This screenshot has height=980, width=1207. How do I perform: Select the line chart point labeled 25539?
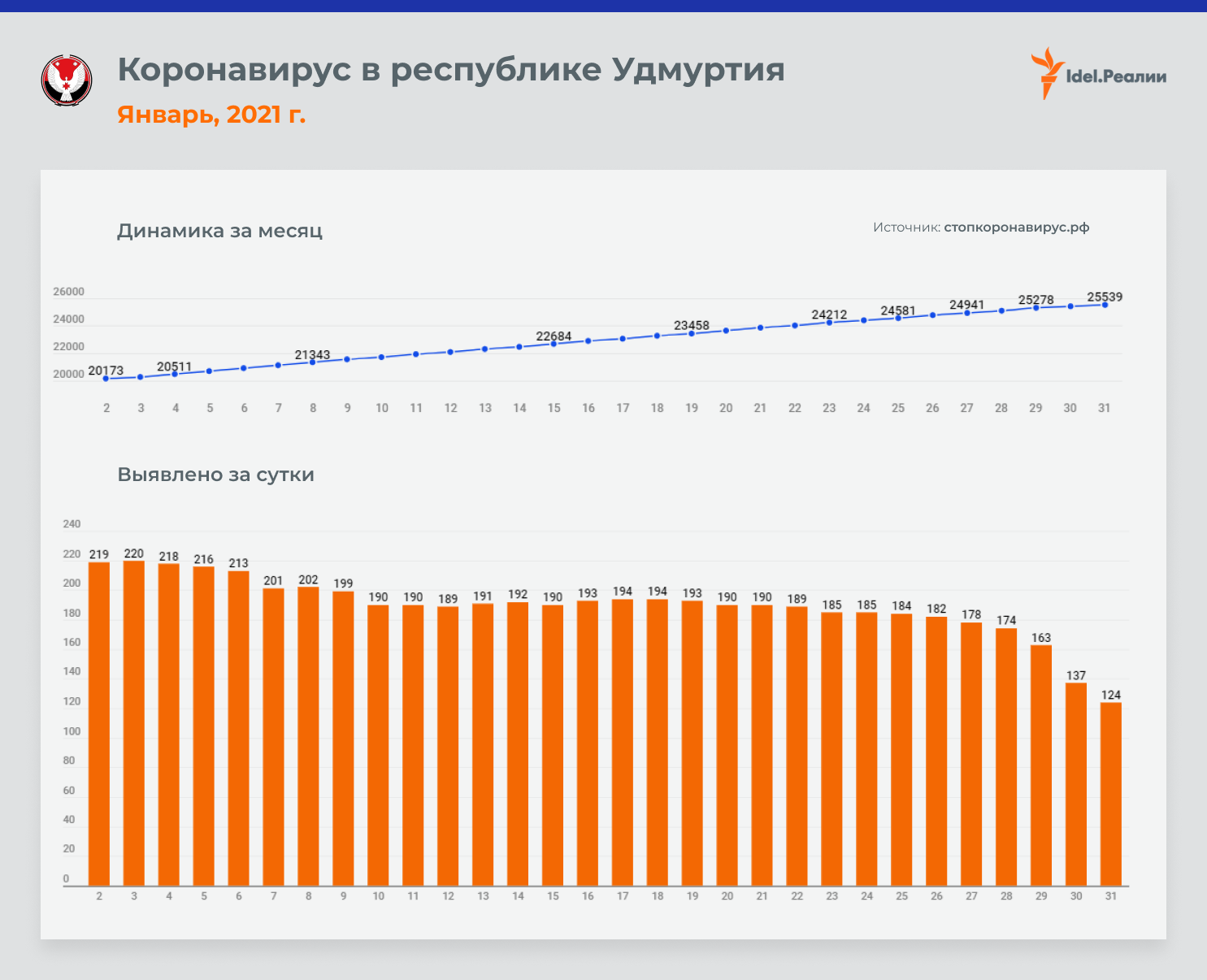[1105, 305]
